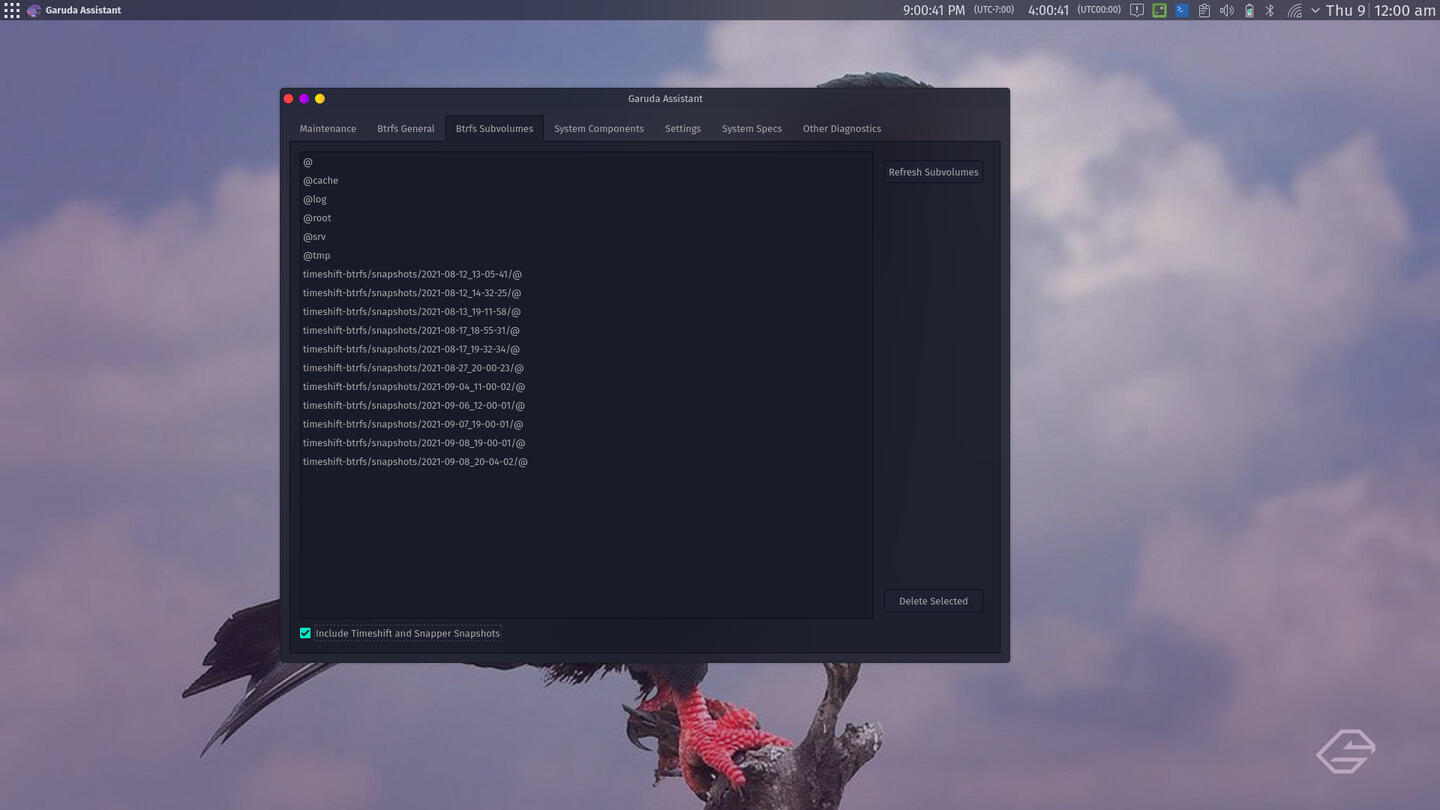Close the Garuda Assistant window

pyautogui.click(x=288, y=98)
